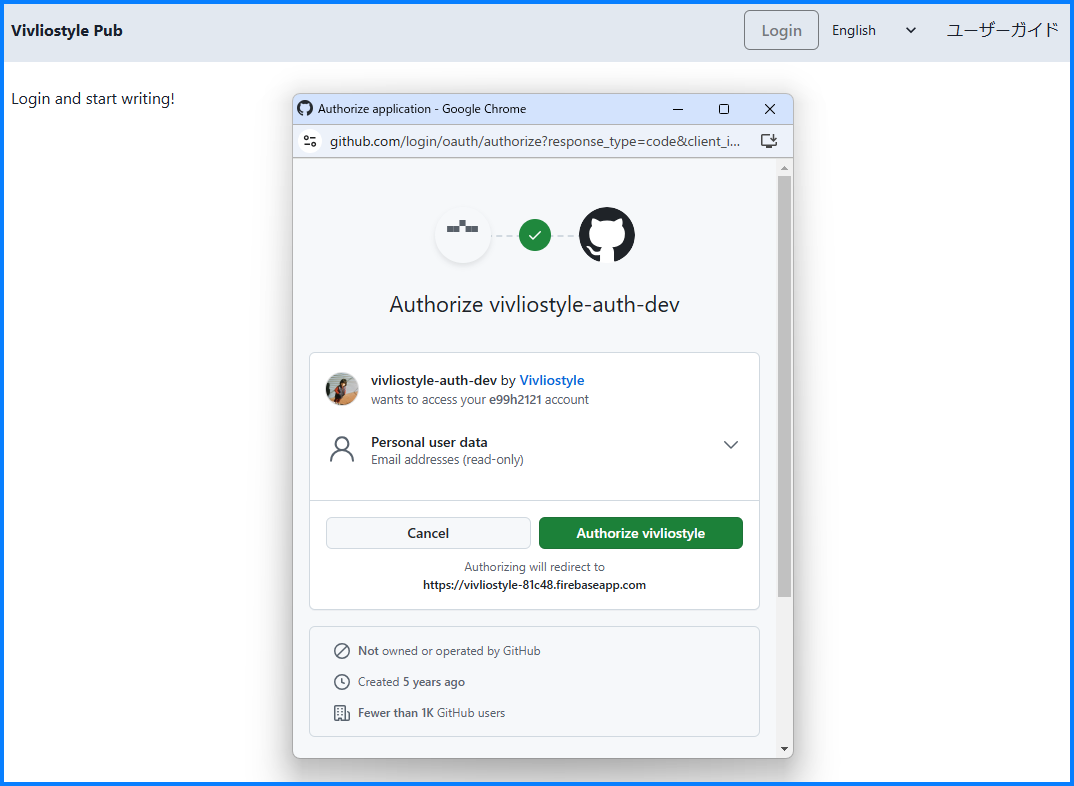The image size is (1074, 786).
Task: Click the vivliostyle app logo circle
Action: point(463,235)
